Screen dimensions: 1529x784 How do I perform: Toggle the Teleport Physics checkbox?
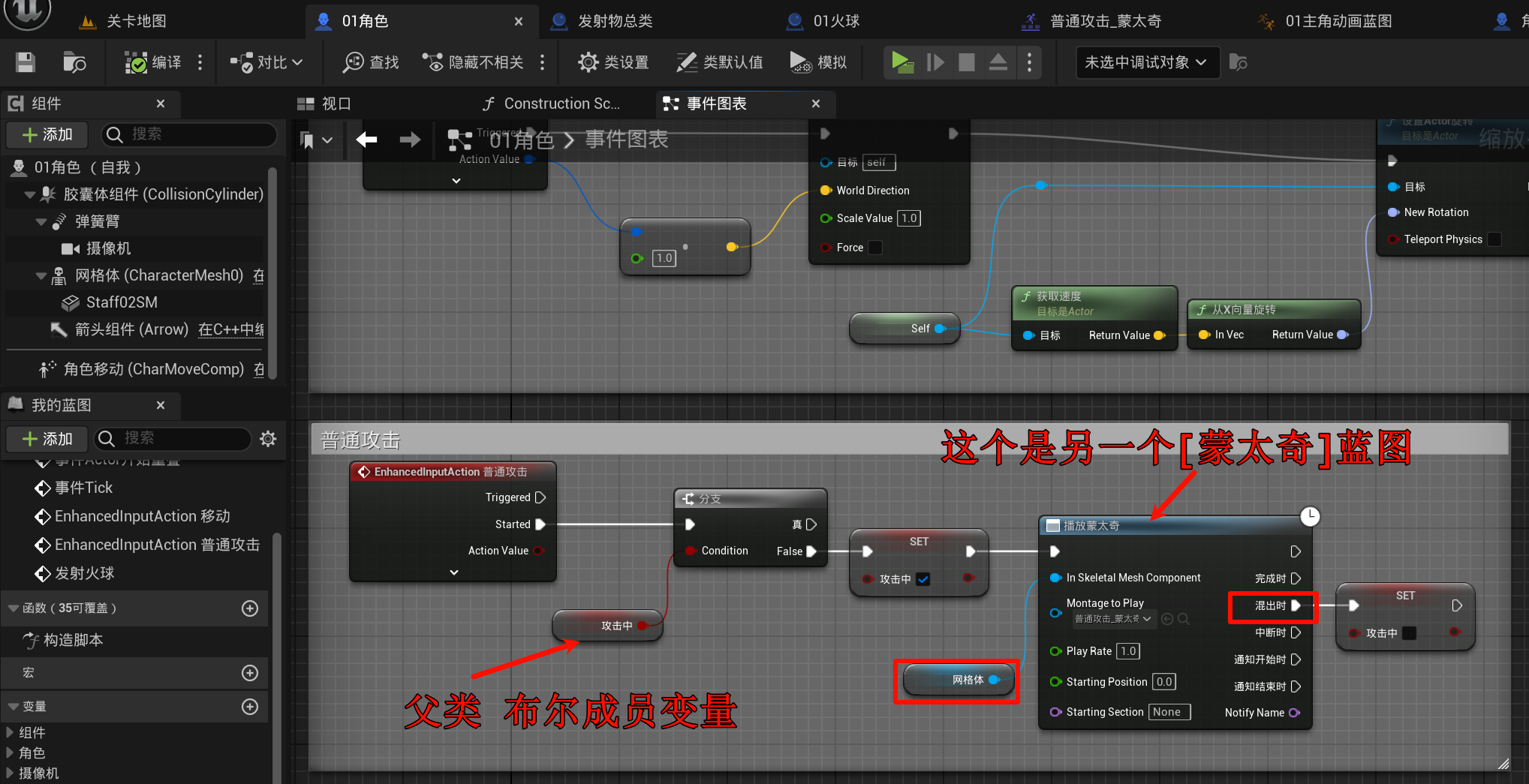(x=1494, y=239)
